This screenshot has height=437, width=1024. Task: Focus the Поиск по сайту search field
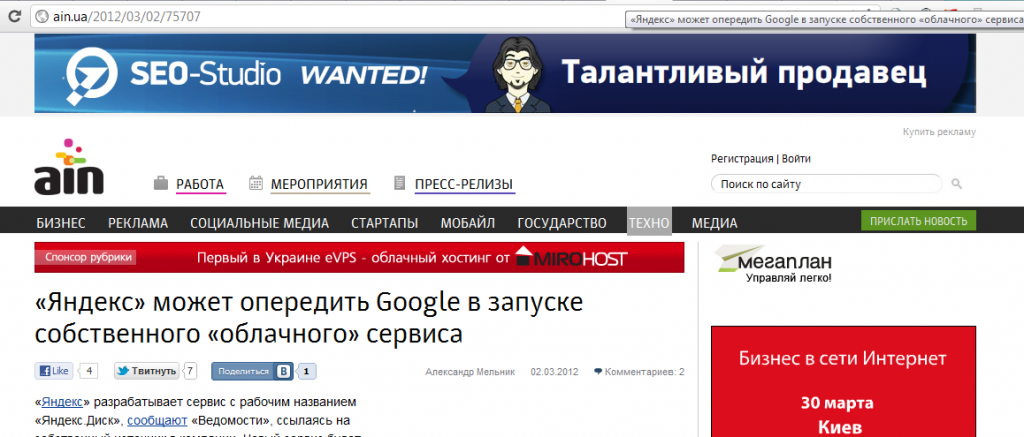[x=826, y=184]
